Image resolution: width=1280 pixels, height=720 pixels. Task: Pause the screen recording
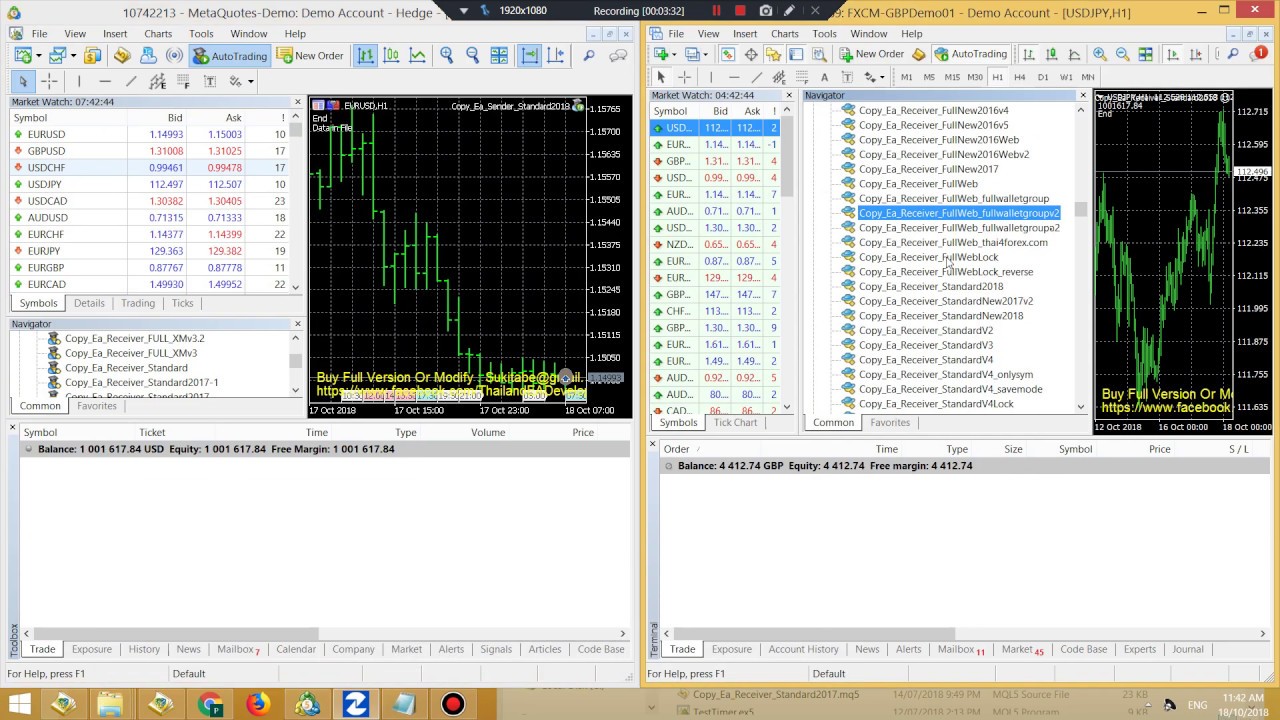[x=716, y=11]
